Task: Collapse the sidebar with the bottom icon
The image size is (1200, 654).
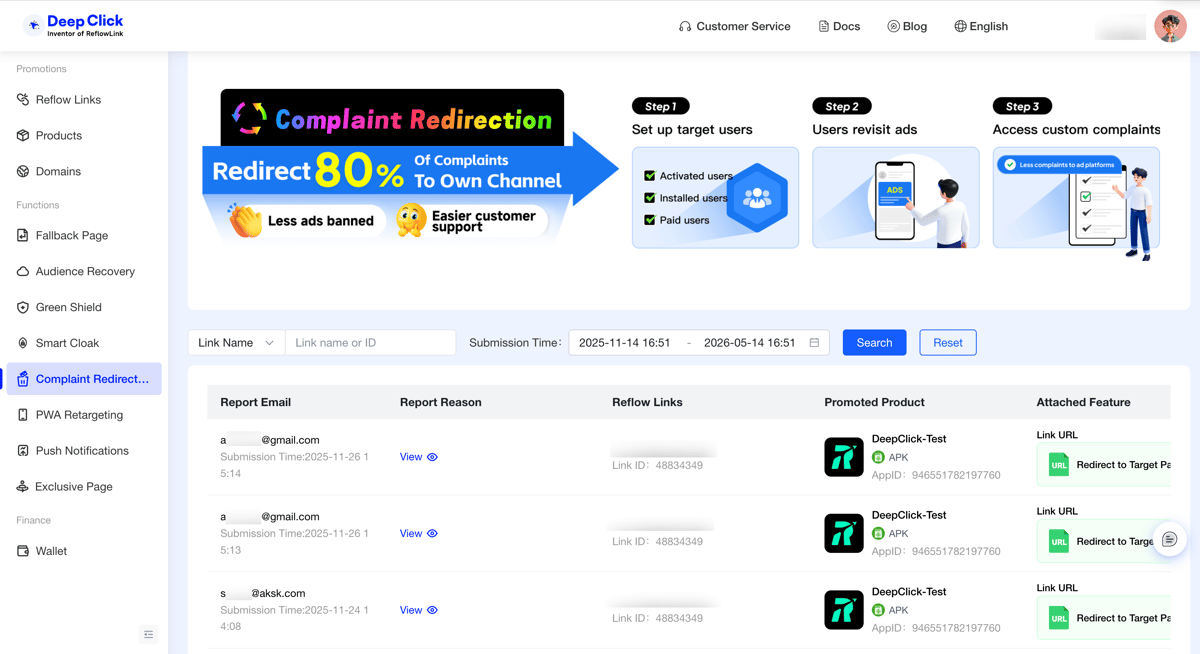Action: [x=149, y=634]
